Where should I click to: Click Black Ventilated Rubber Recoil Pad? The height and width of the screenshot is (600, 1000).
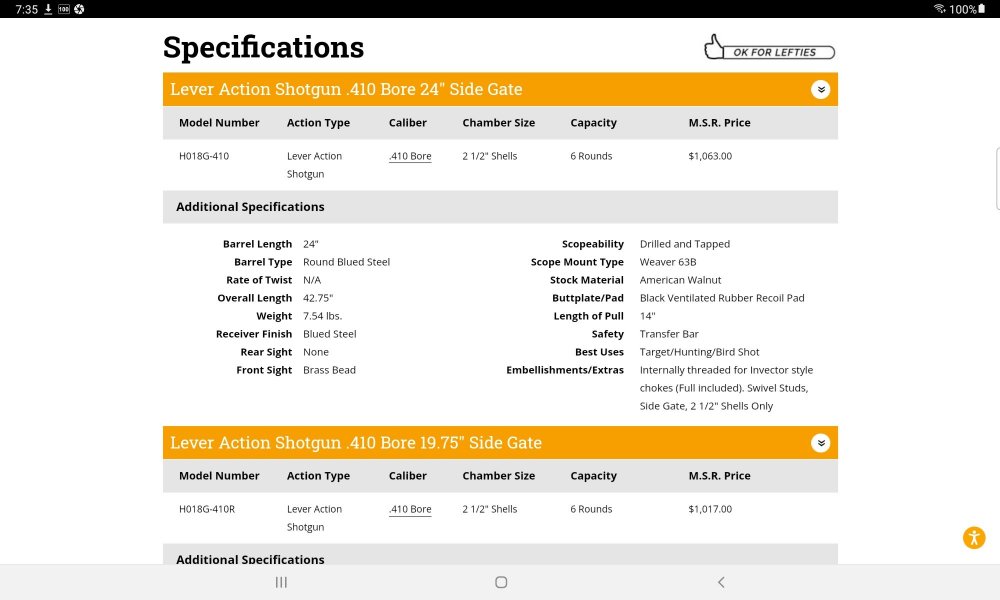tap(722, 298)
